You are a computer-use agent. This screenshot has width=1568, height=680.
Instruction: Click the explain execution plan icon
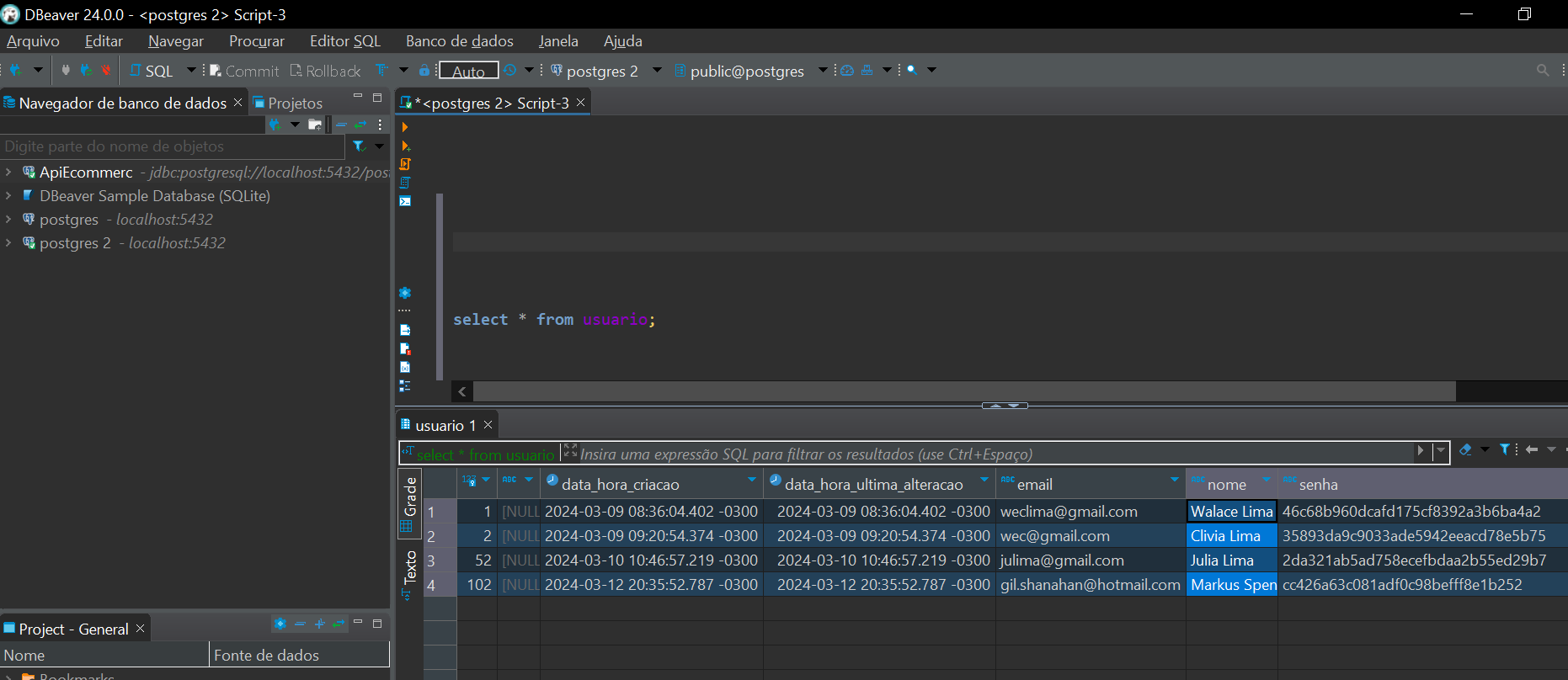click(x=405, y=183)
